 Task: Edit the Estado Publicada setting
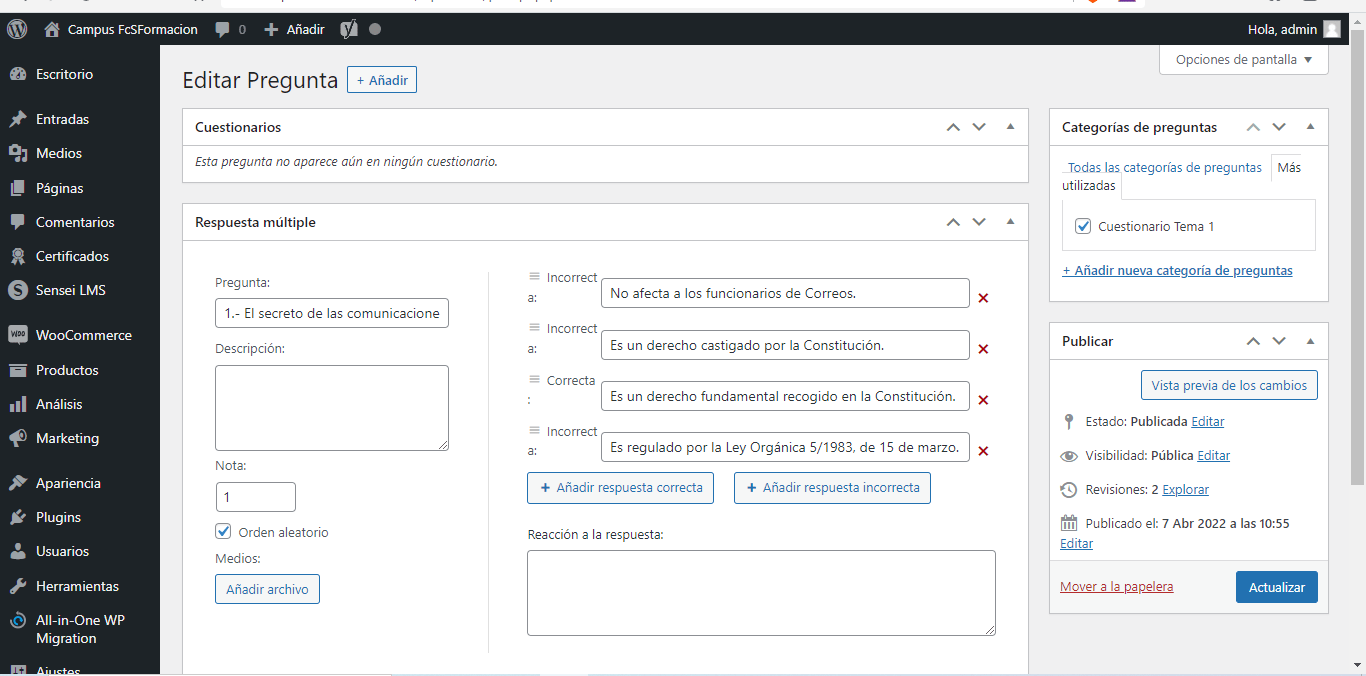(x=1208, y=422)
